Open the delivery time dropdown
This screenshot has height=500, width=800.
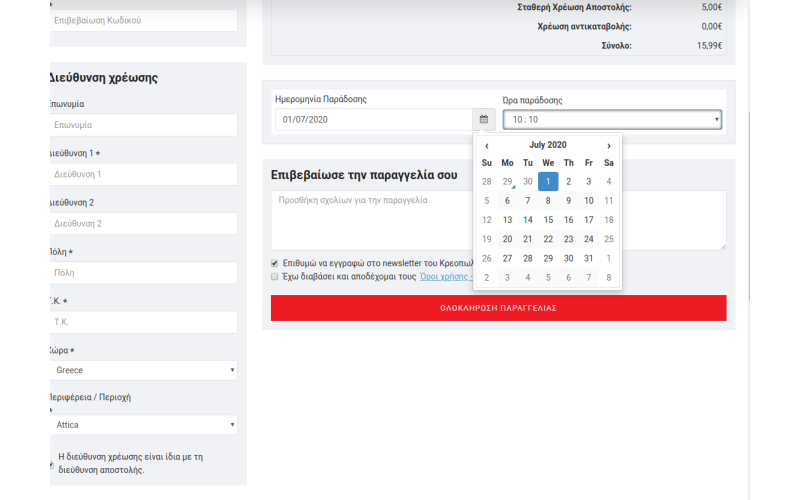(611, 120)
